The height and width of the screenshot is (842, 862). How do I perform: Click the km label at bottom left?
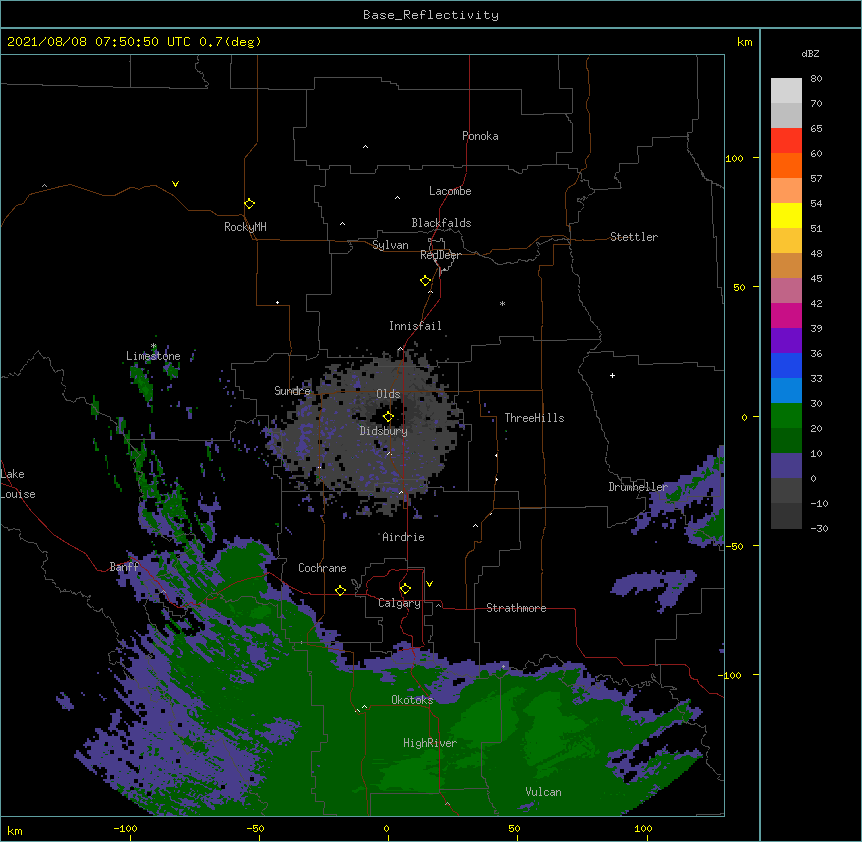(15, 830)
